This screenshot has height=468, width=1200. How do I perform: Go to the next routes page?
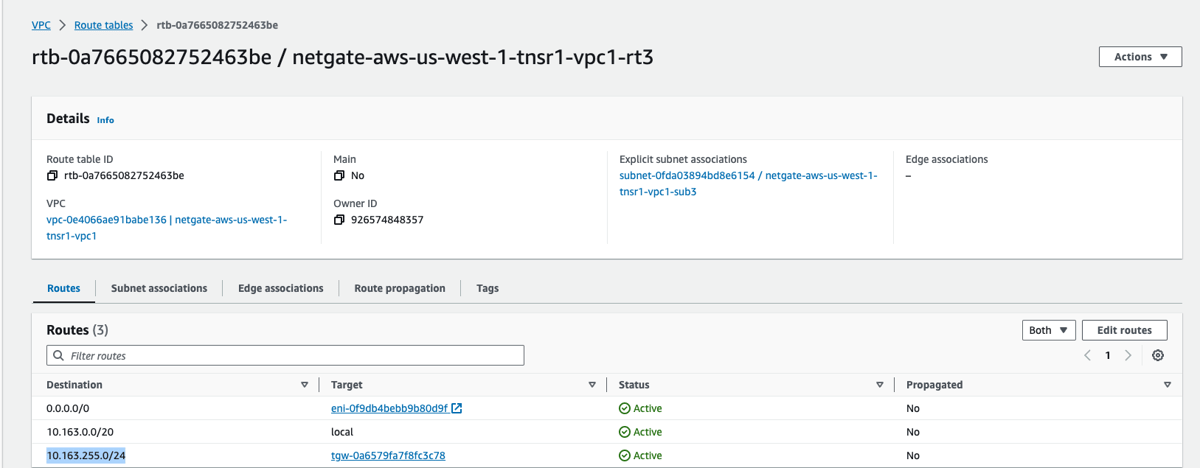(1128, 356)
